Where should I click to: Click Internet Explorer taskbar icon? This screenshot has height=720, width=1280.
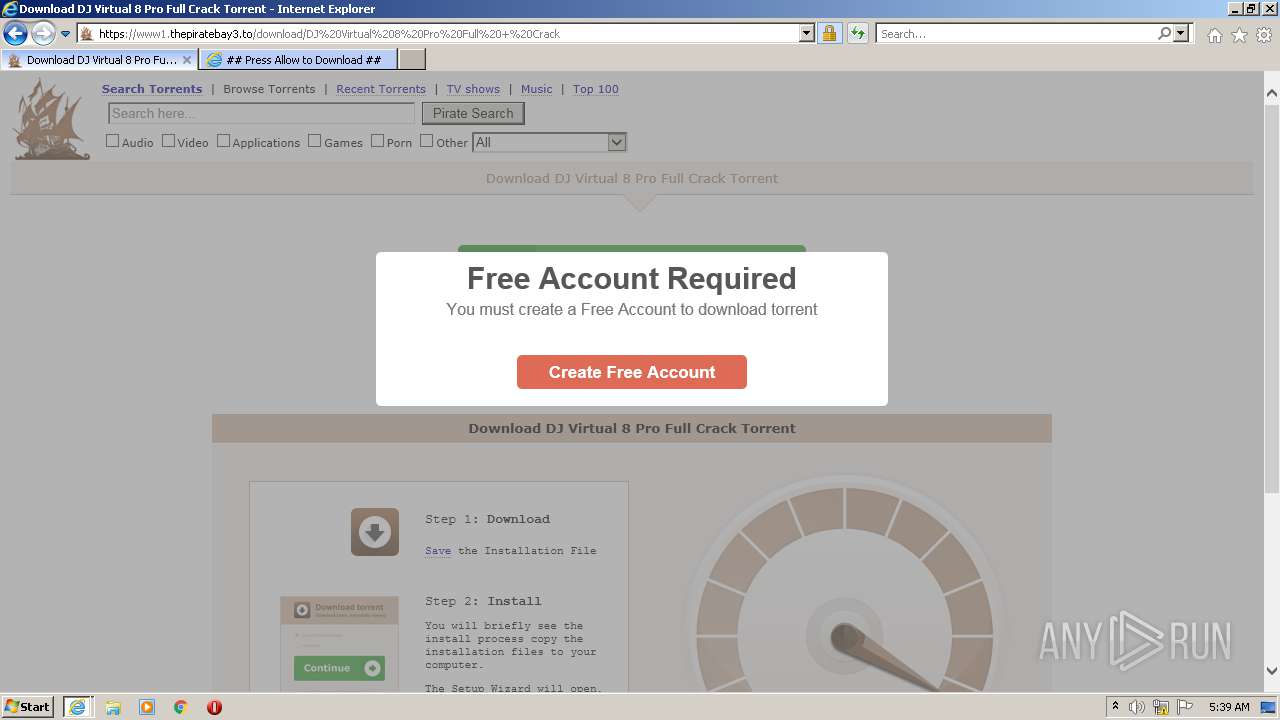pyautogui.click(x=77, y=706)
